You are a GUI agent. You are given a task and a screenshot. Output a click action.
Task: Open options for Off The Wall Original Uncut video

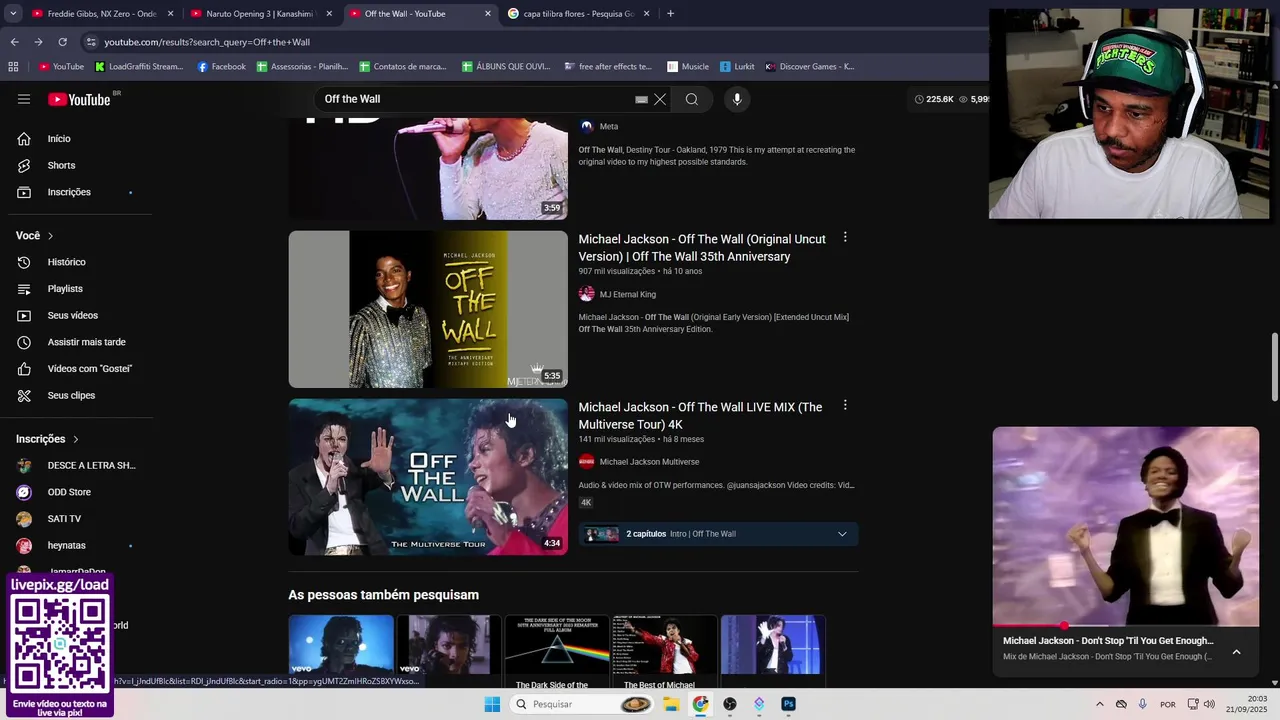pyautogui.click(x=845, y=238)
